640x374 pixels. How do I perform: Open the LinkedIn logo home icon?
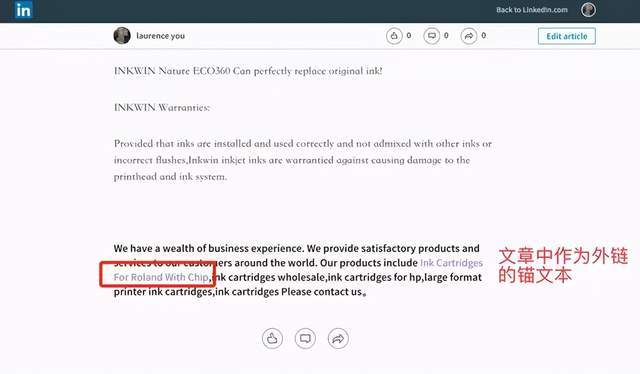[x=23, y=10]
